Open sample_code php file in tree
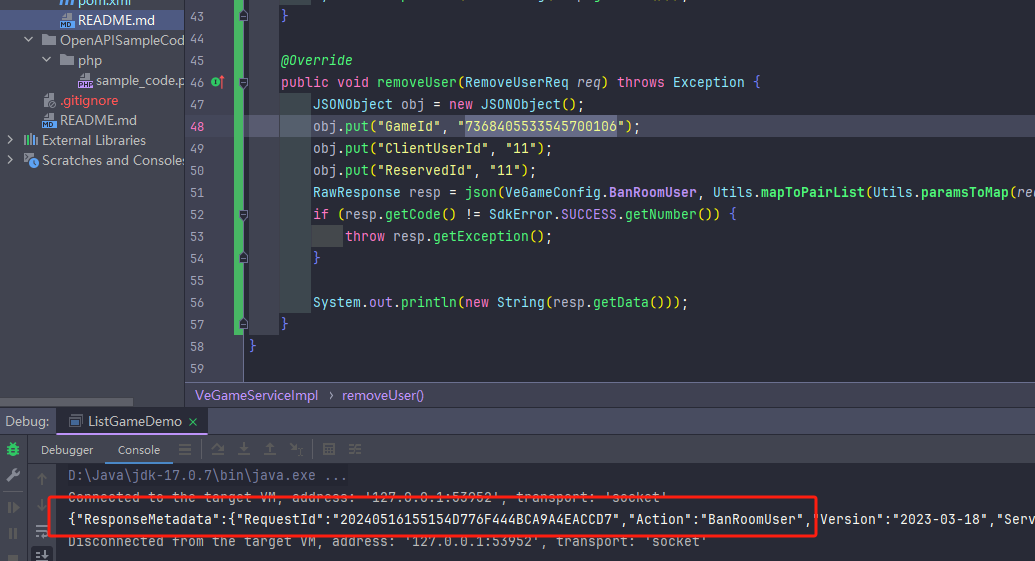This screenshot has height=561, width=1035. (x=140, y=81)
